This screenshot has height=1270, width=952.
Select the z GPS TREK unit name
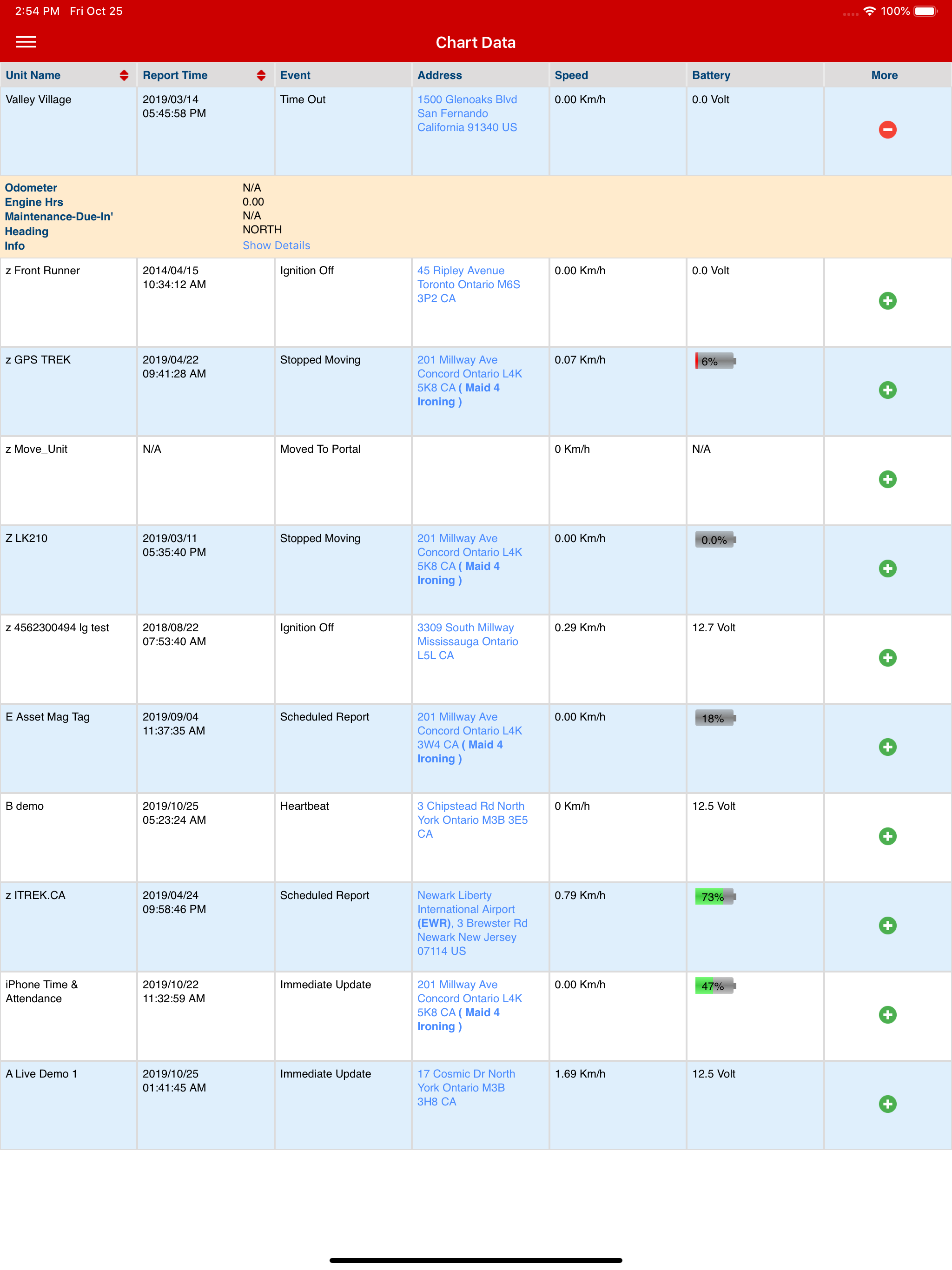[x=38, y=360]
